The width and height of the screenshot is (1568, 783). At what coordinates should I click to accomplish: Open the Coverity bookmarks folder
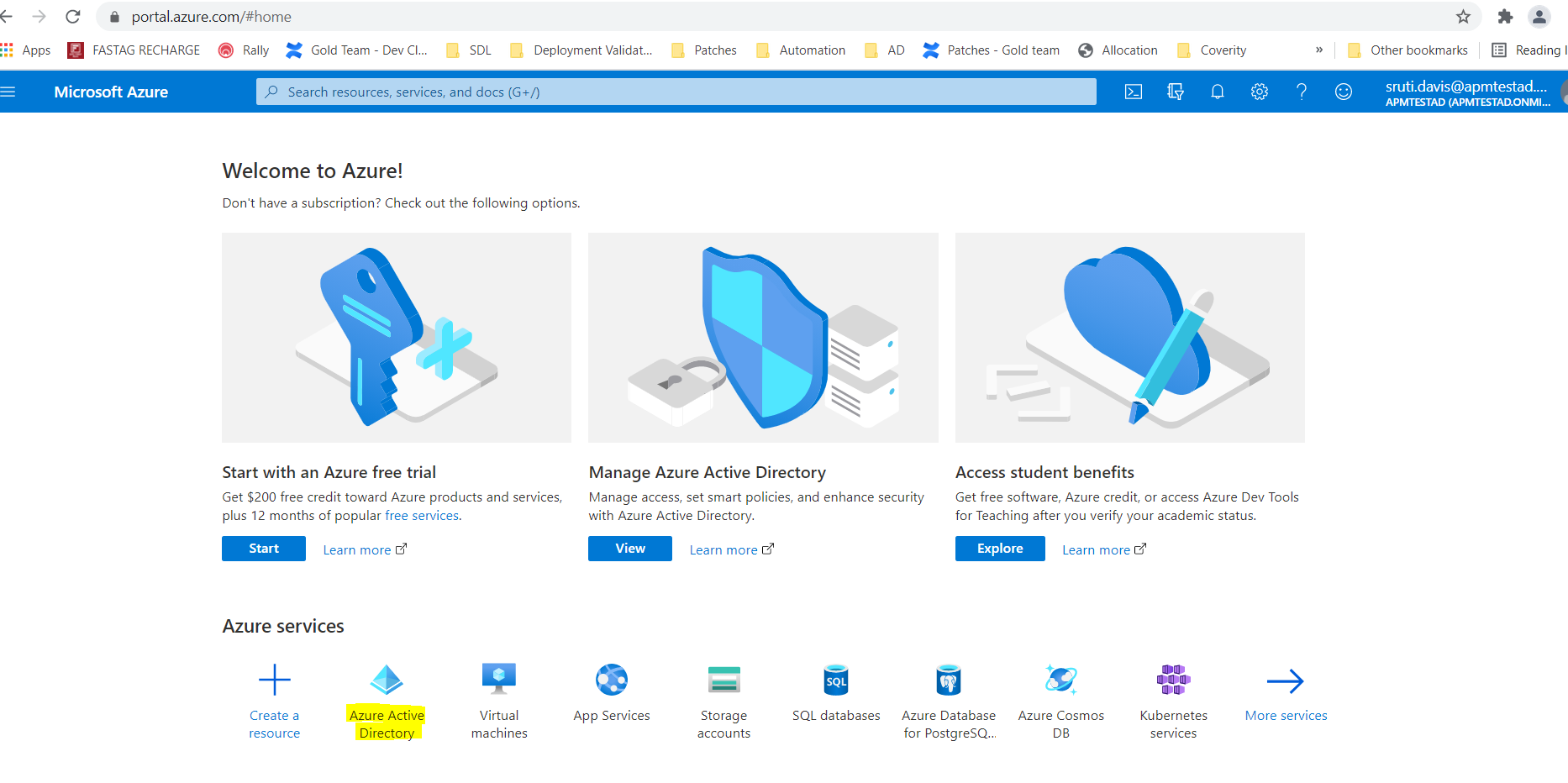click(1212, 50)
